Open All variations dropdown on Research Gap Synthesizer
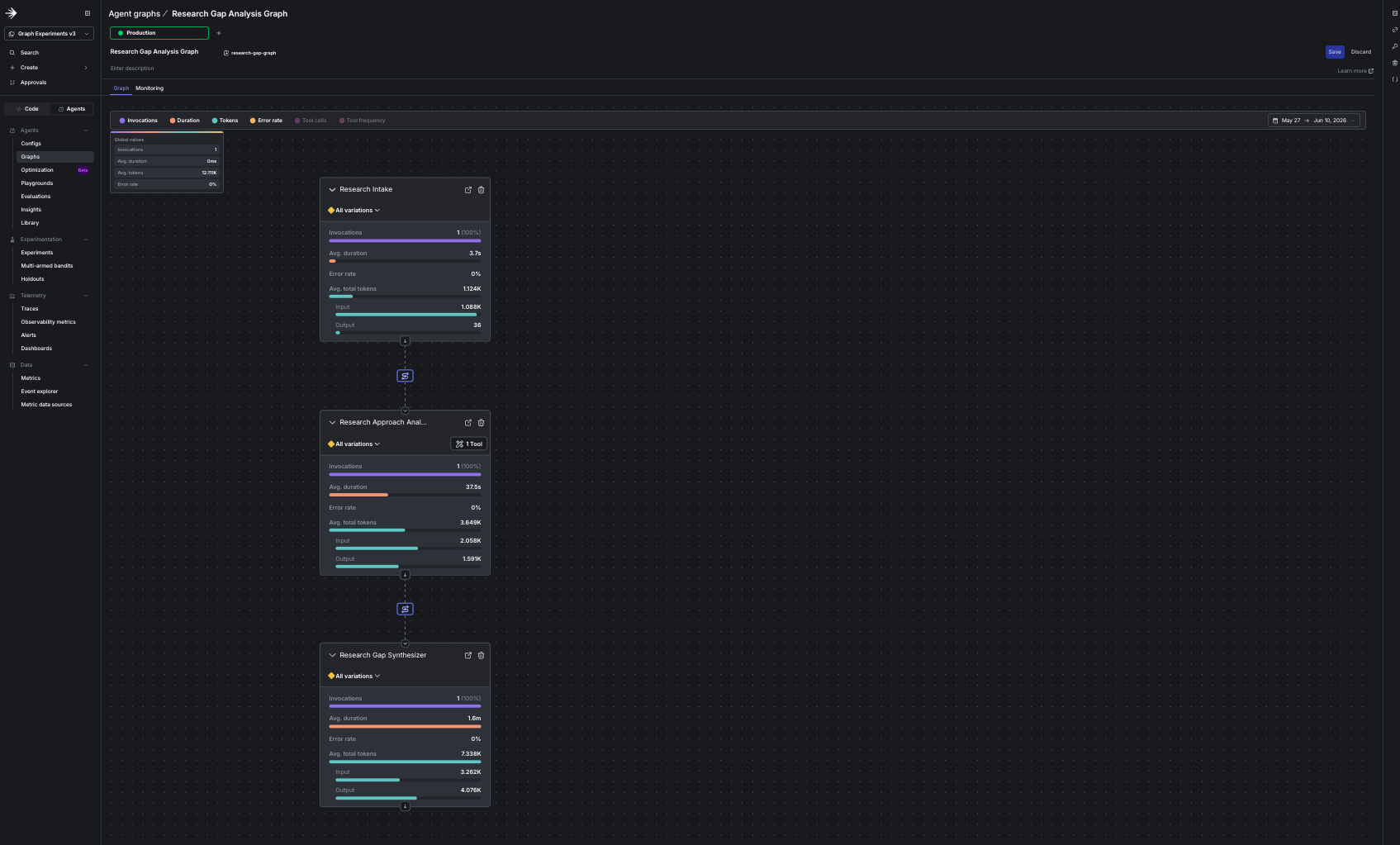 354,676
